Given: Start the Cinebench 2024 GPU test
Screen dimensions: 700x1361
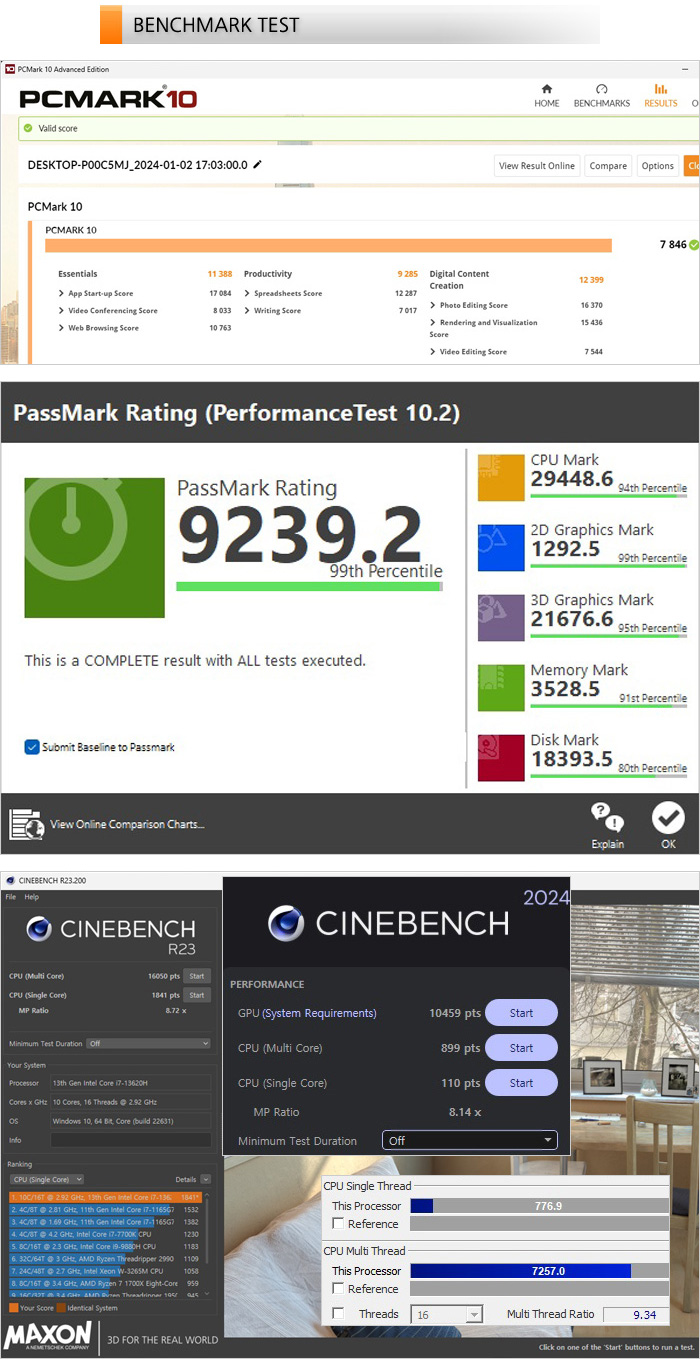Looking at the screenshot, I should click(521, 1013).
